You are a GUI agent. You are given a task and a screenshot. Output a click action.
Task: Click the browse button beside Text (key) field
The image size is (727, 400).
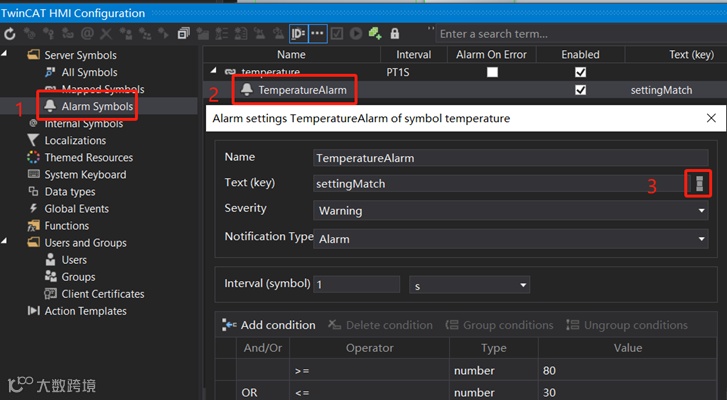(x=699, y=184)
